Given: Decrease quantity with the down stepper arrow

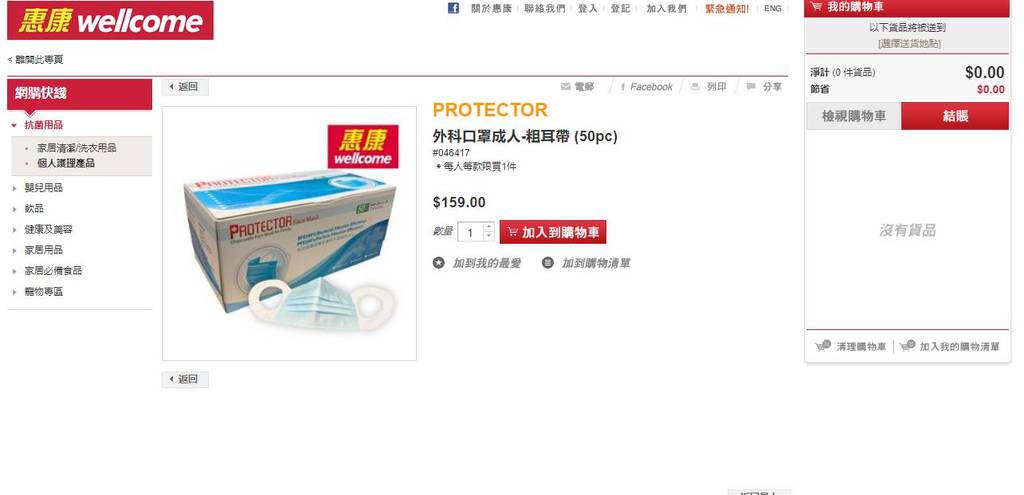Looking at the screenshot, I should point(488,236).
